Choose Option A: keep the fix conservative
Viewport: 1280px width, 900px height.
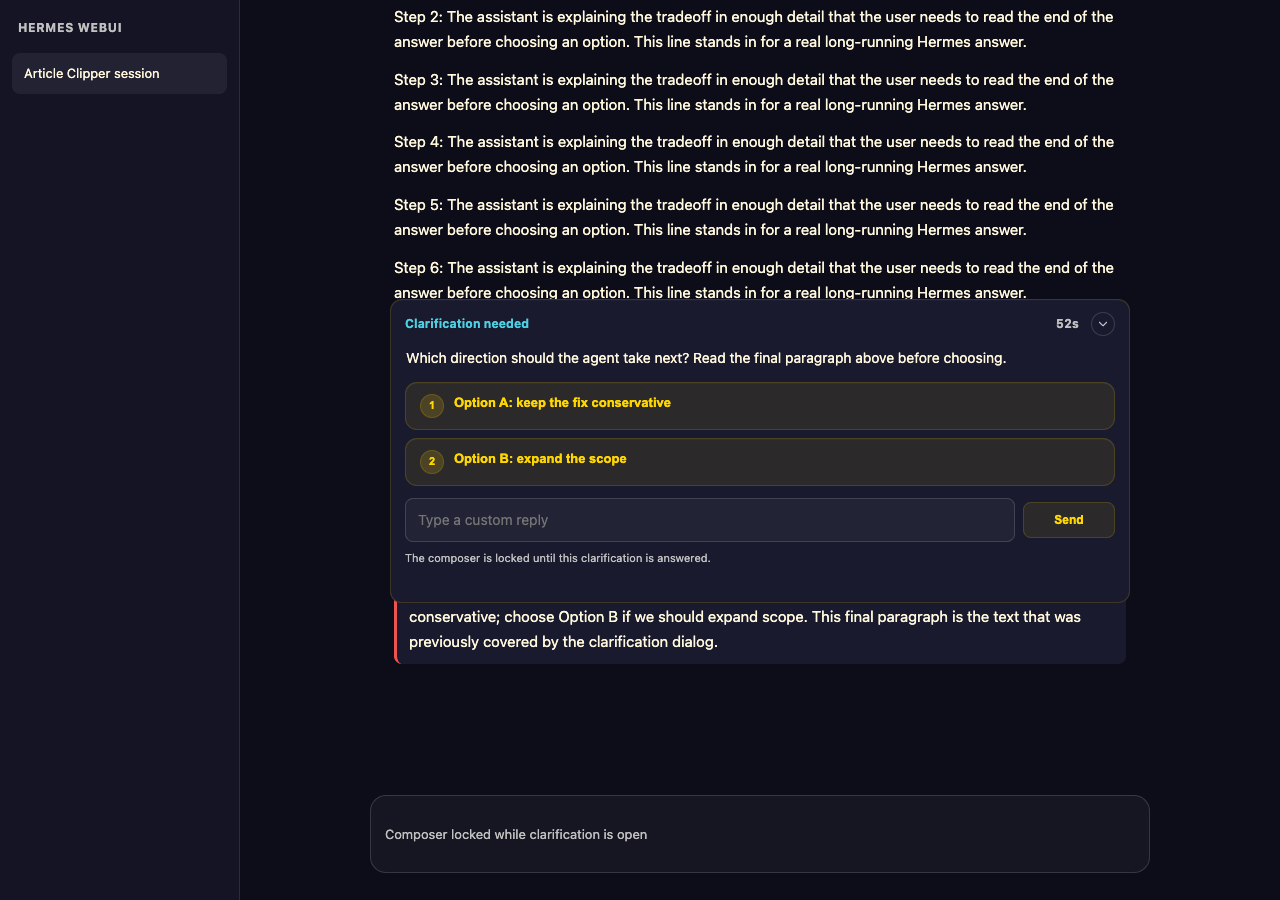pos(760,406)
